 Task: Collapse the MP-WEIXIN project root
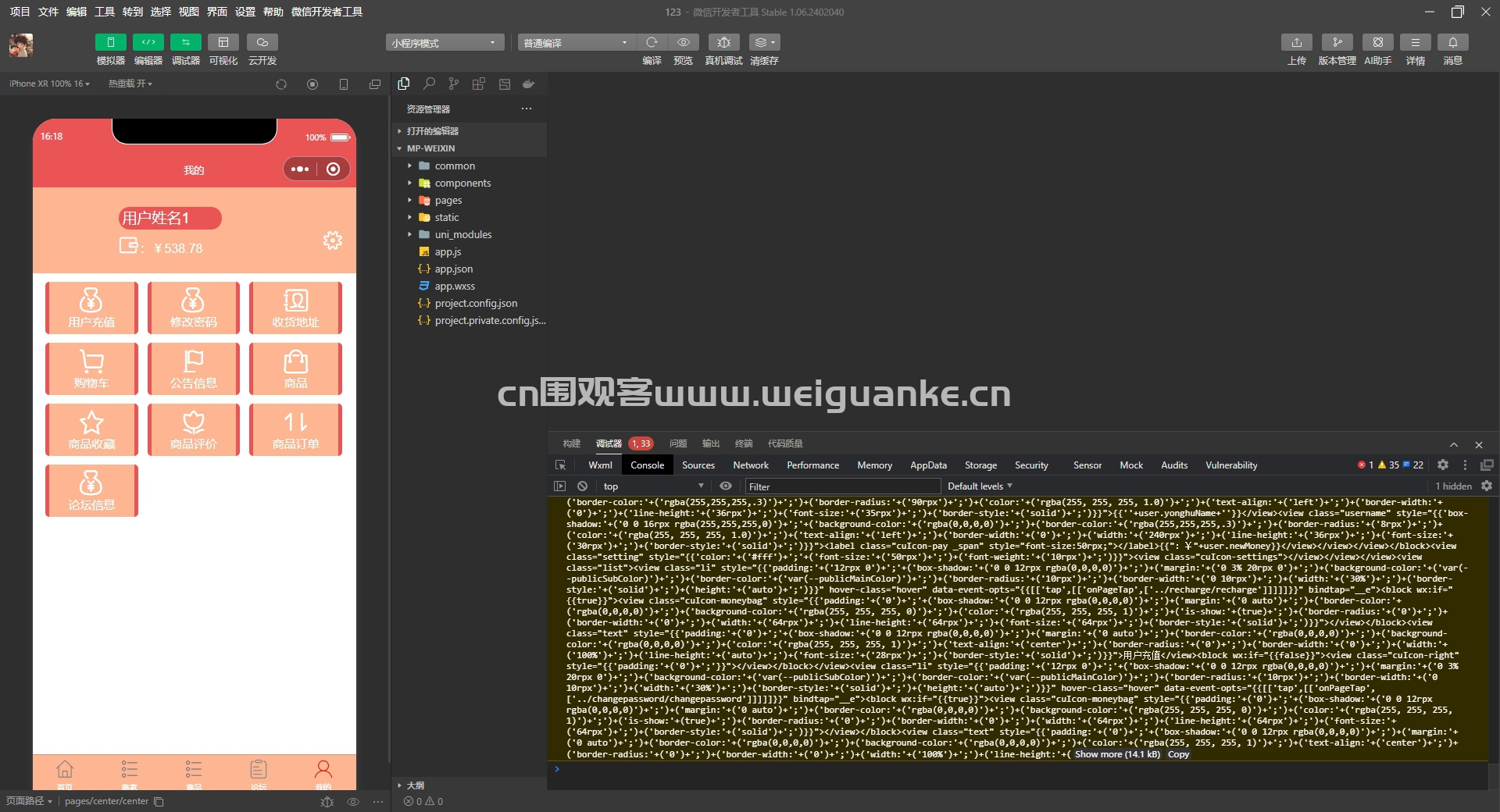tap(469, 148)
